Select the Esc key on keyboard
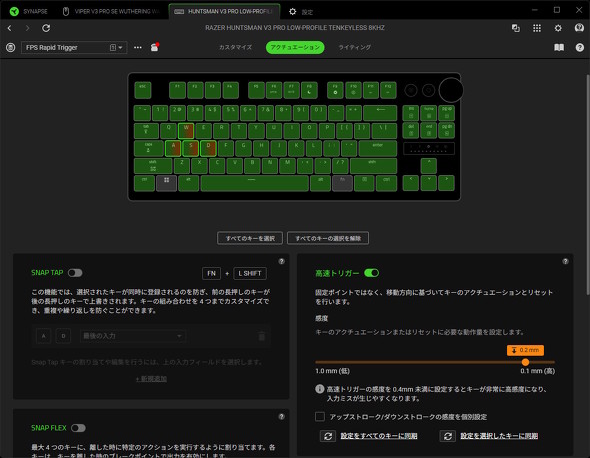The image size is (590, 458). pyautogui.click(x=143, y=90)
